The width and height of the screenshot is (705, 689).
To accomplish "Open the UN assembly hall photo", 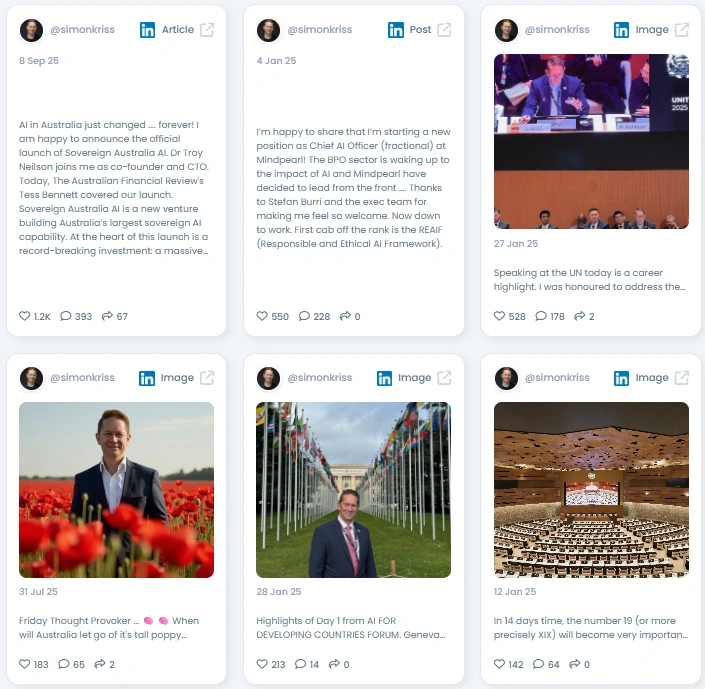I will click(x=591, y=490).
